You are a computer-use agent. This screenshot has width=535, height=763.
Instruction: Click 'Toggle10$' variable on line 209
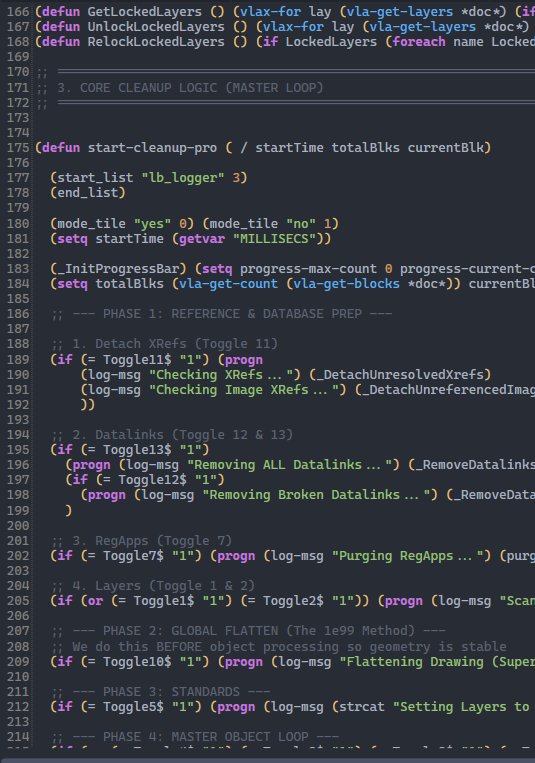coord(137,662)
